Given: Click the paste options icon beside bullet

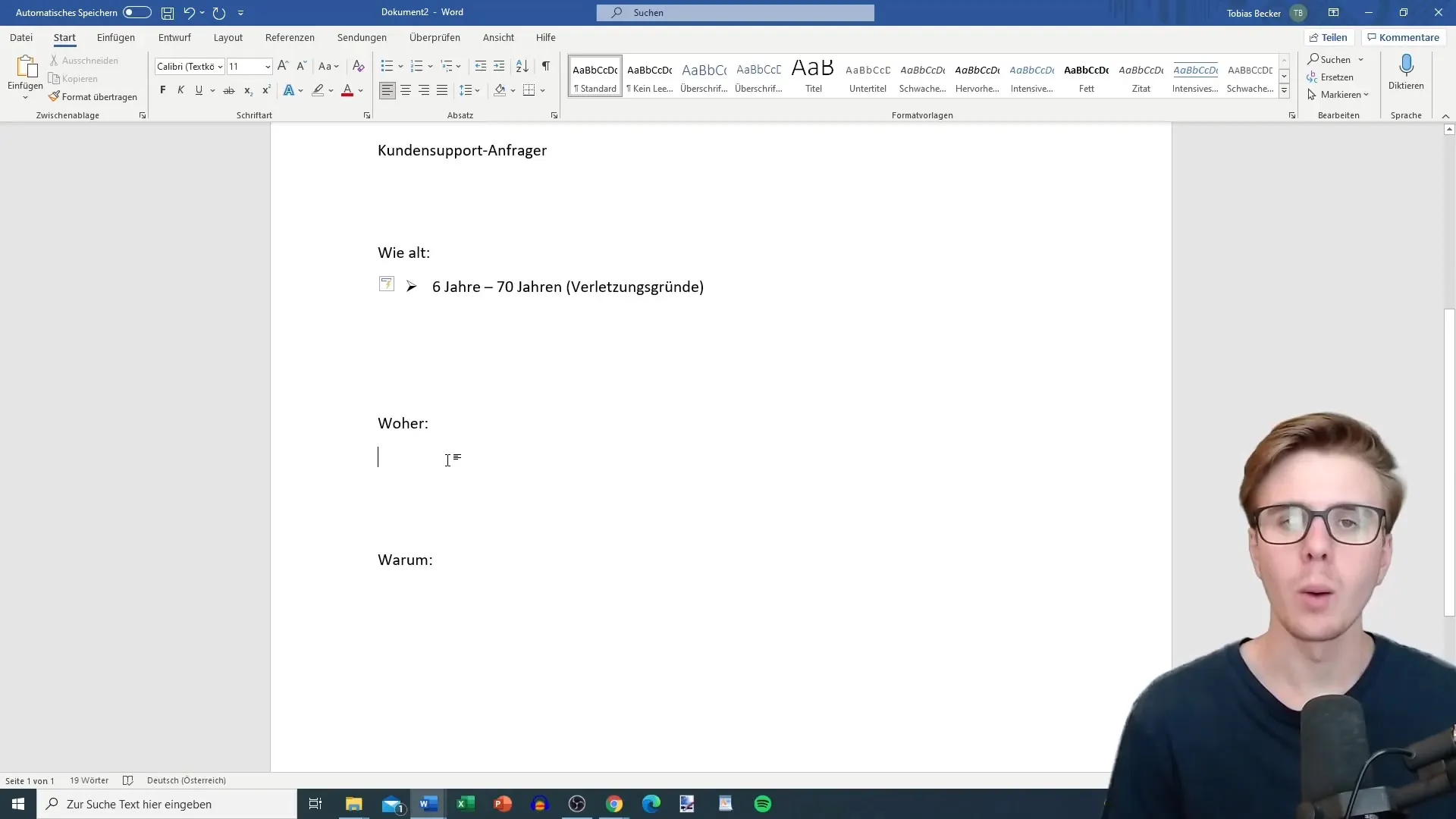Looking at the screenshot, I should click(387, 284).
